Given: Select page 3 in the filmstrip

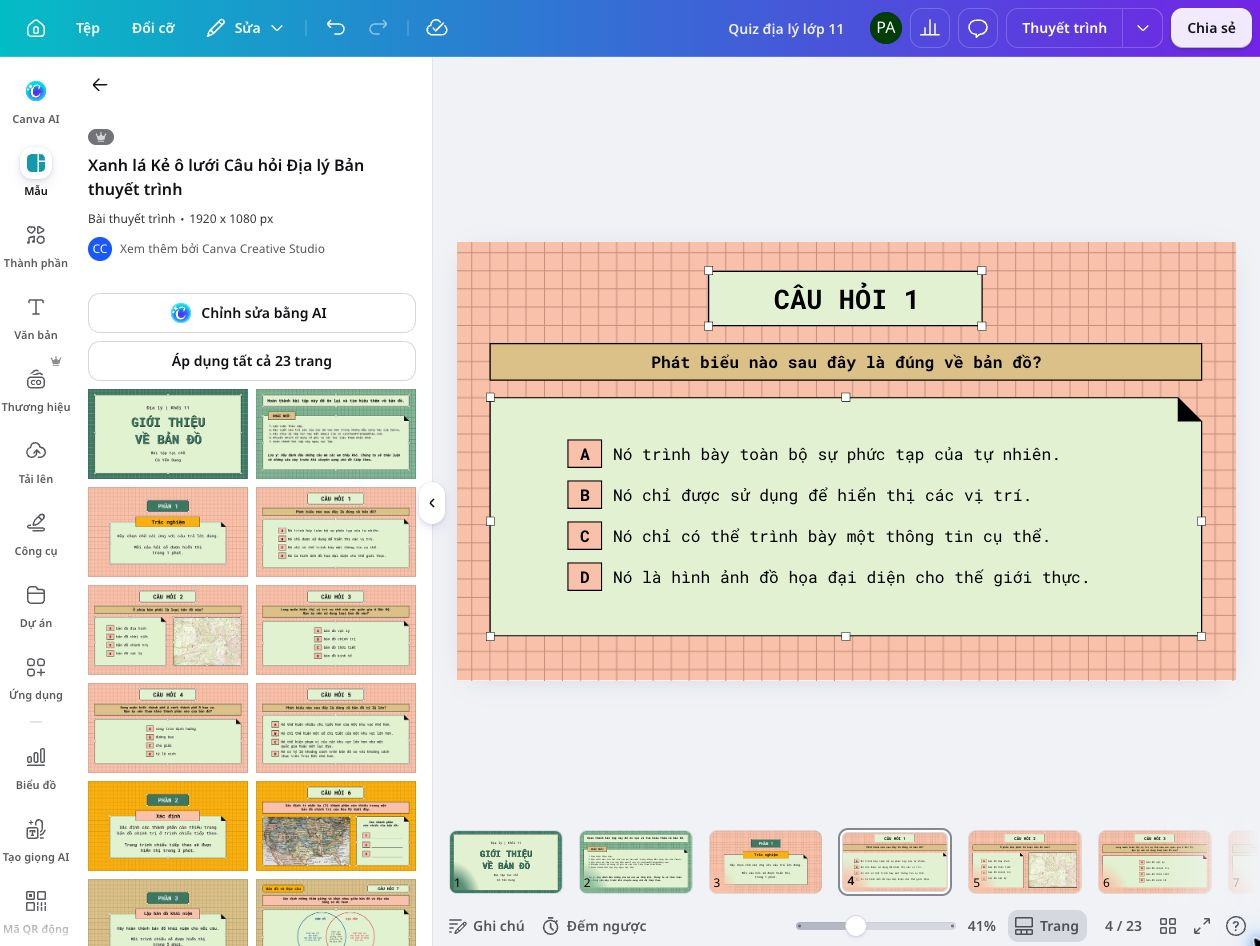Looking at the screenshot, I should (765, 862).
